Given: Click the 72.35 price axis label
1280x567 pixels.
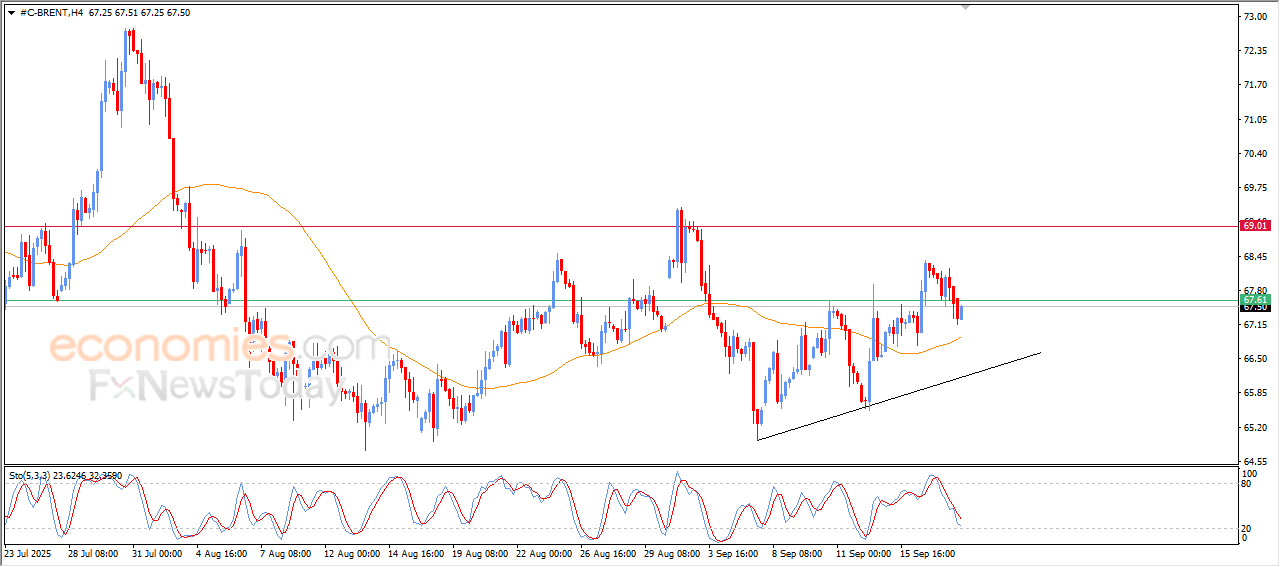Looking at the screenshot, I should point(1255,51).
